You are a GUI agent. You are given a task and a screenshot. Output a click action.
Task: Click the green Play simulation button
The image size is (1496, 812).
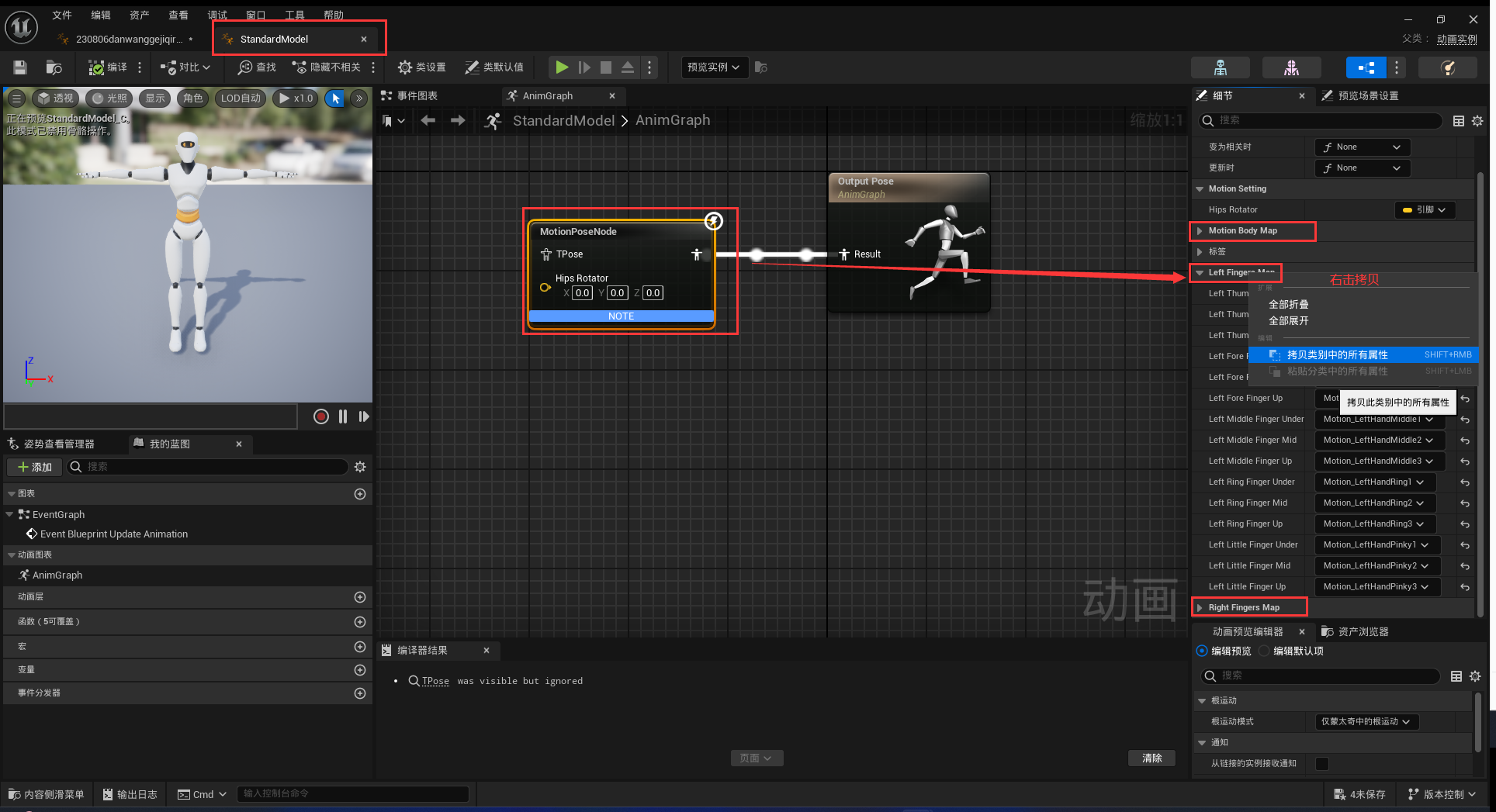click(561, 67)
